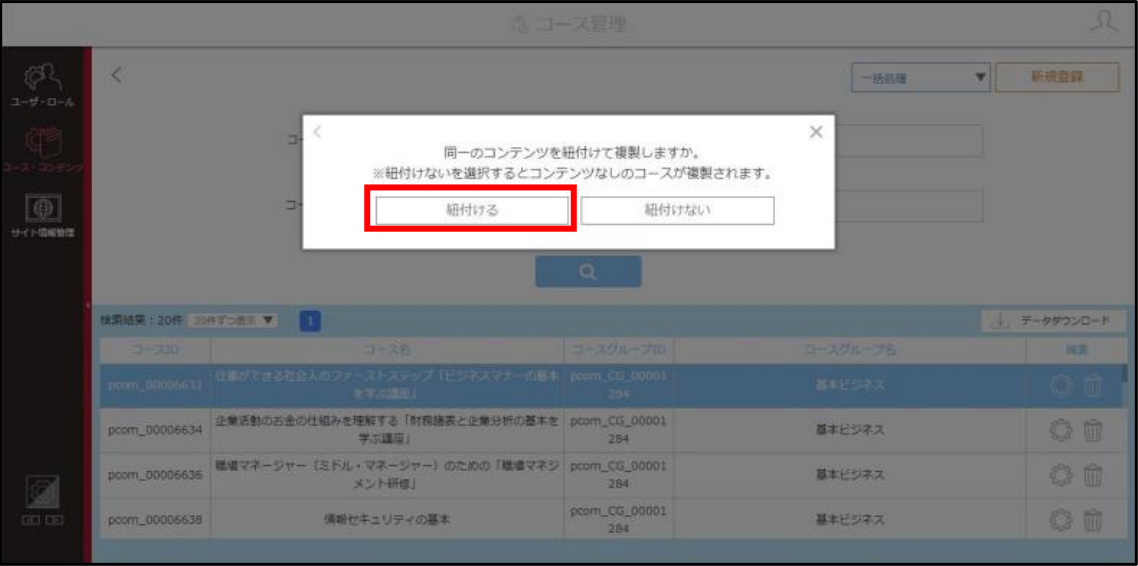Viewport: 1138px width, 566px height.
Task: Click the course name starting 職場マネージャー
Action: coord(388,475)
